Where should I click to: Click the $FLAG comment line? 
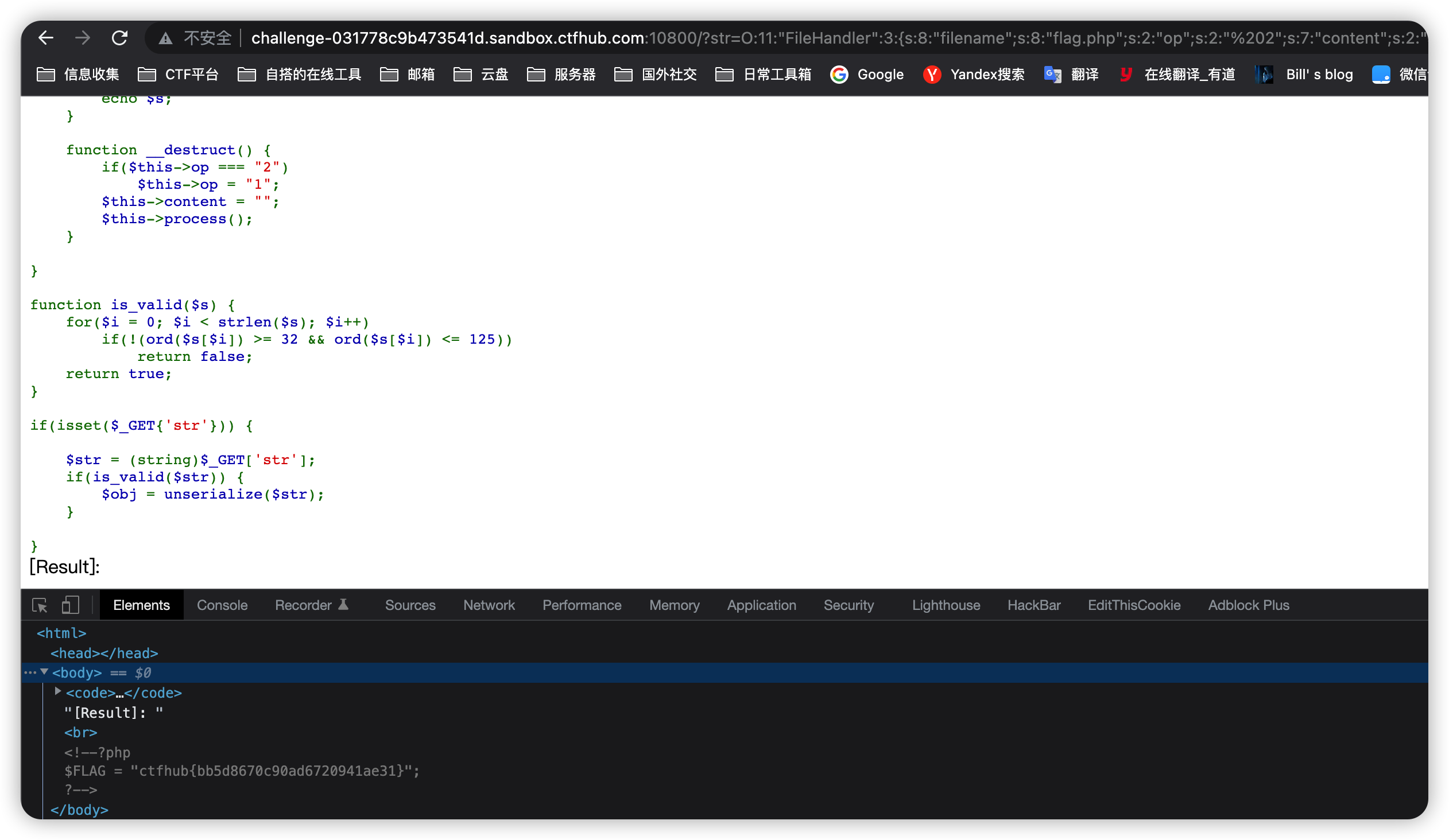pos(242,771)
